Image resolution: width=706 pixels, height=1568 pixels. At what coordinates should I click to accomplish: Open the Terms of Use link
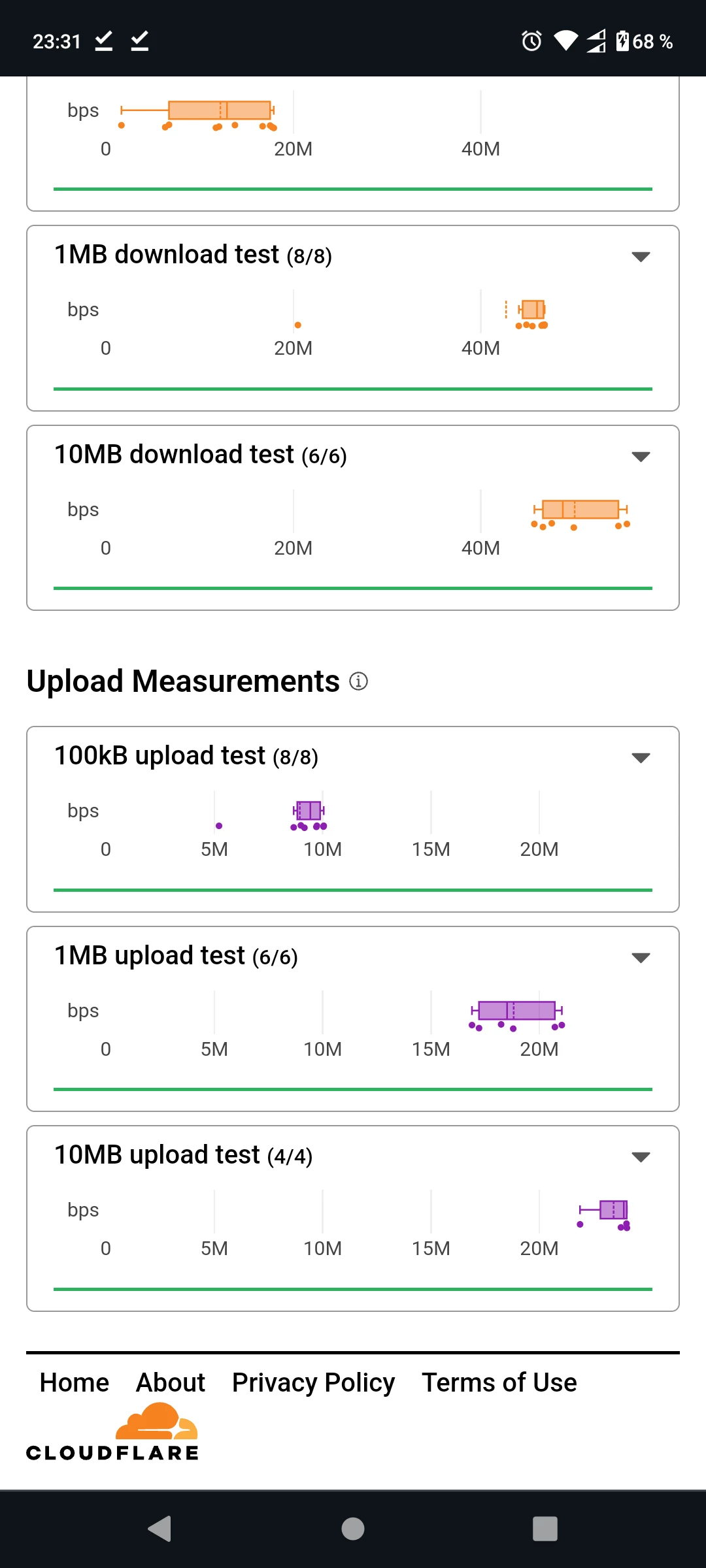coord(499,1382)
